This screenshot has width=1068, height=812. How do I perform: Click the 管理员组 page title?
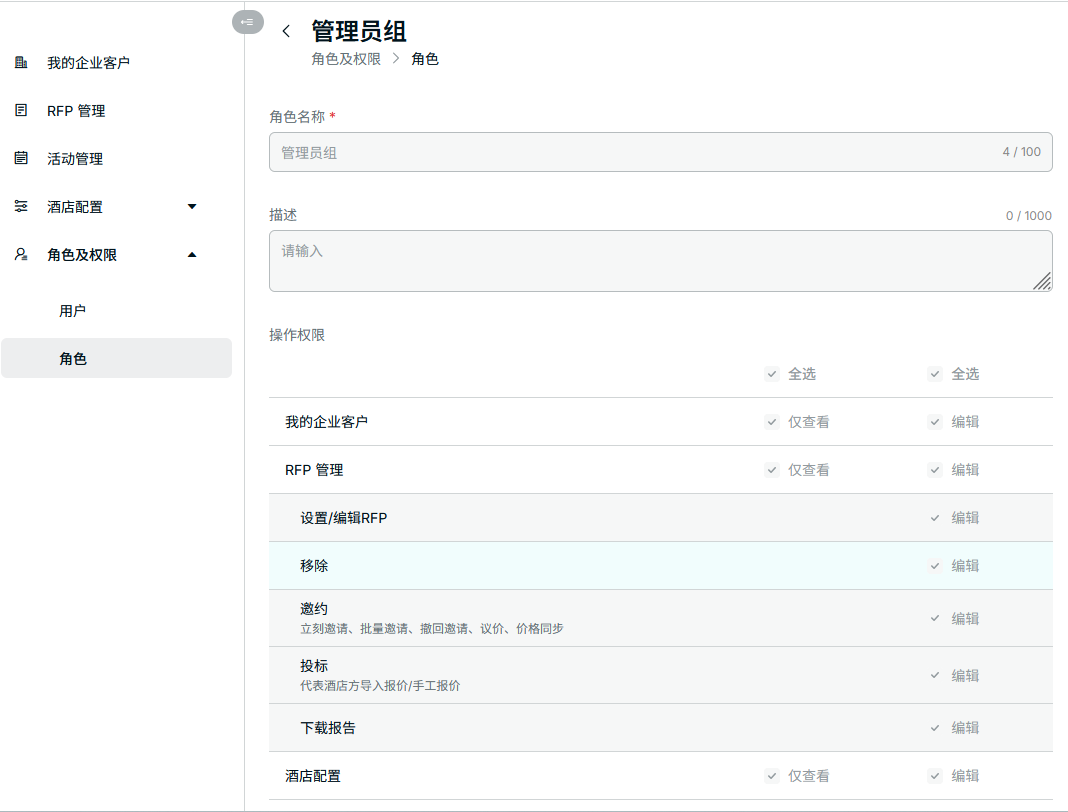[359, 31]
